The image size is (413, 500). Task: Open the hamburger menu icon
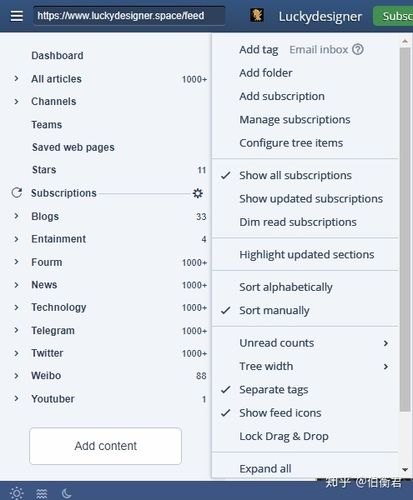coord(16,16)
